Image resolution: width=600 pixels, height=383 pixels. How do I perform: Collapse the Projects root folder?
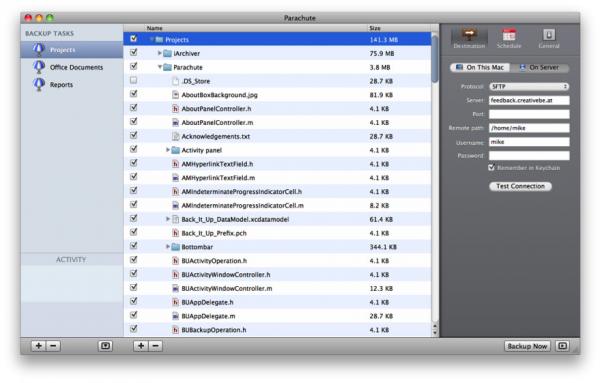(x=152, y=39)
